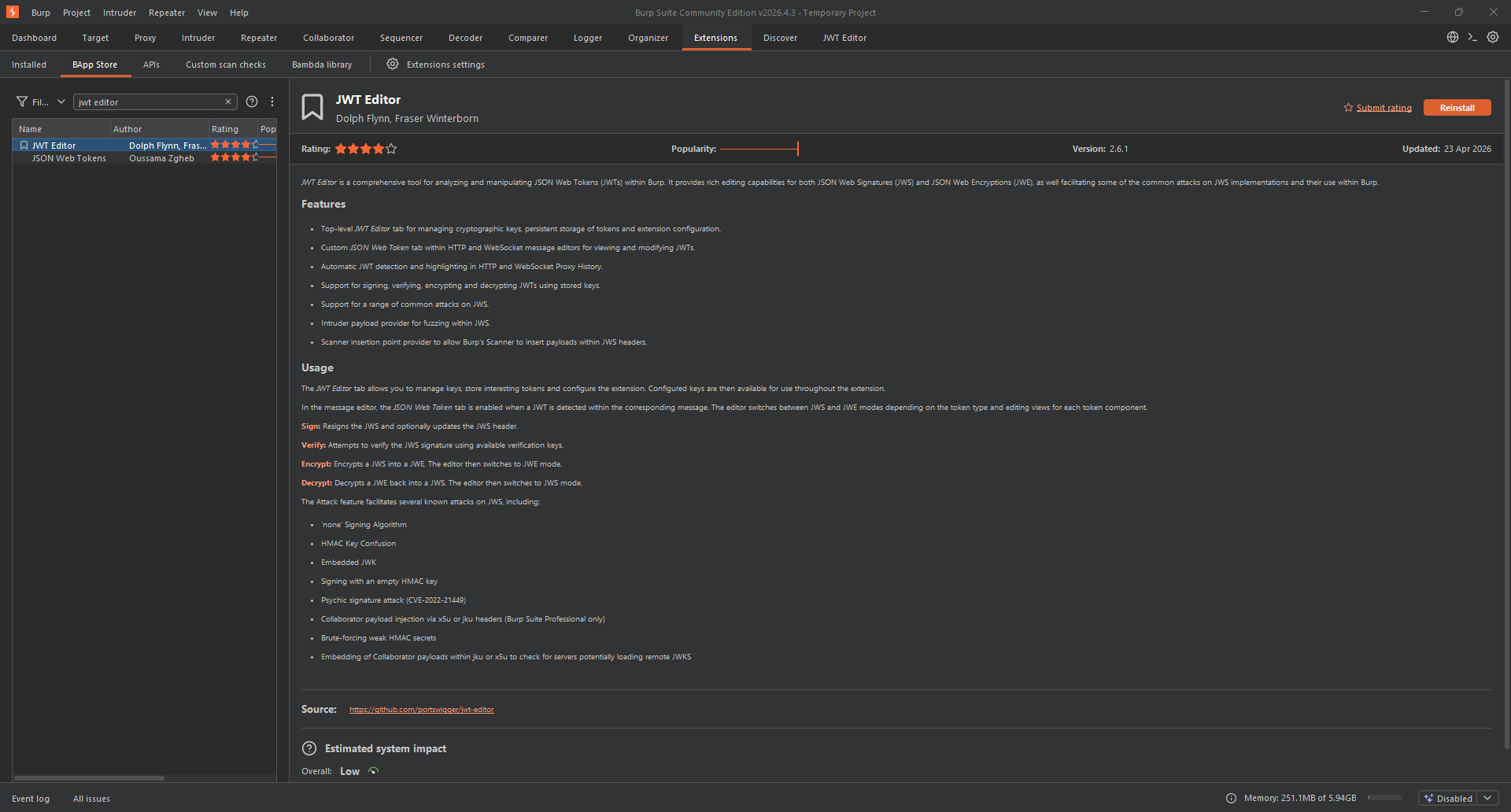Open Extensions settings
The height and width of the screenshot is (812, 1511).
click(435, 65)
